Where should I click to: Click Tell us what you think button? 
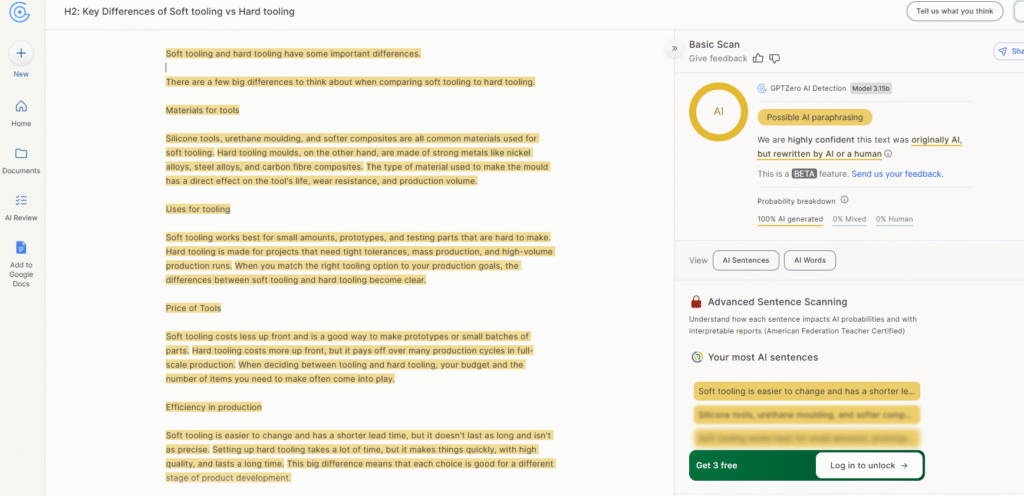point(953,12)
